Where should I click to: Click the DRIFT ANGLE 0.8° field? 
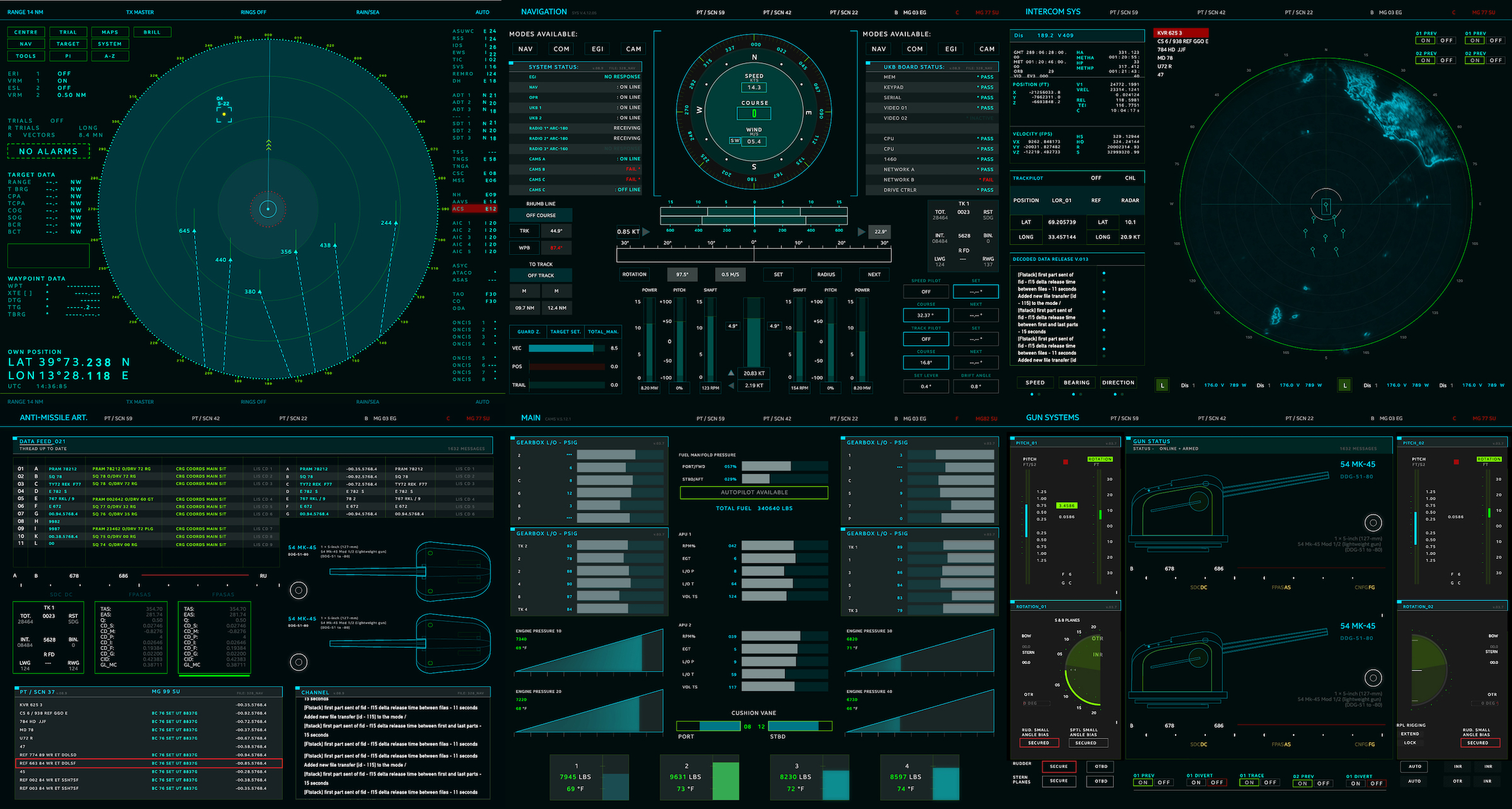click(975, 386)
